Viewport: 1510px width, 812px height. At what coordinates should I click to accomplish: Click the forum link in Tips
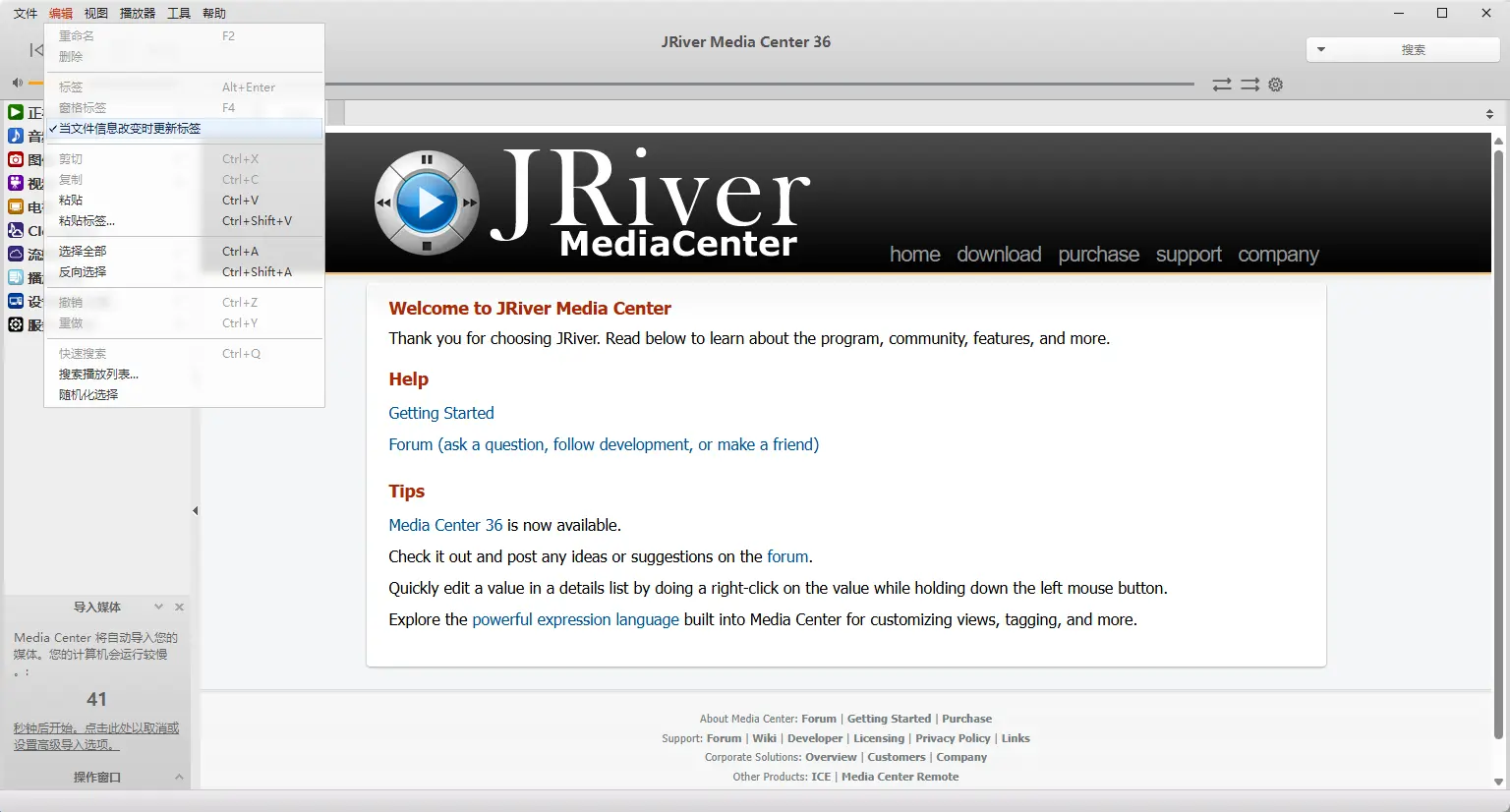coord(788,556)
